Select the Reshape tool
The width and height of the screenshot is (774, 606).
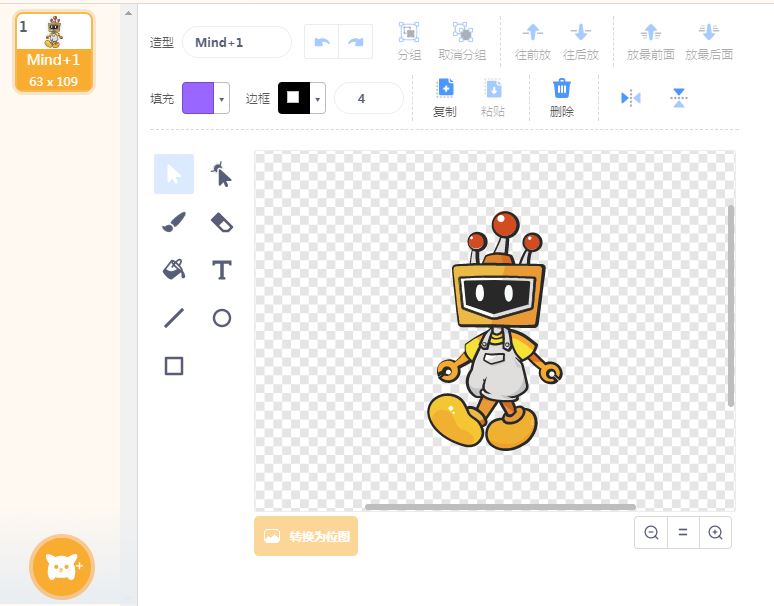(x=221, y=174)
